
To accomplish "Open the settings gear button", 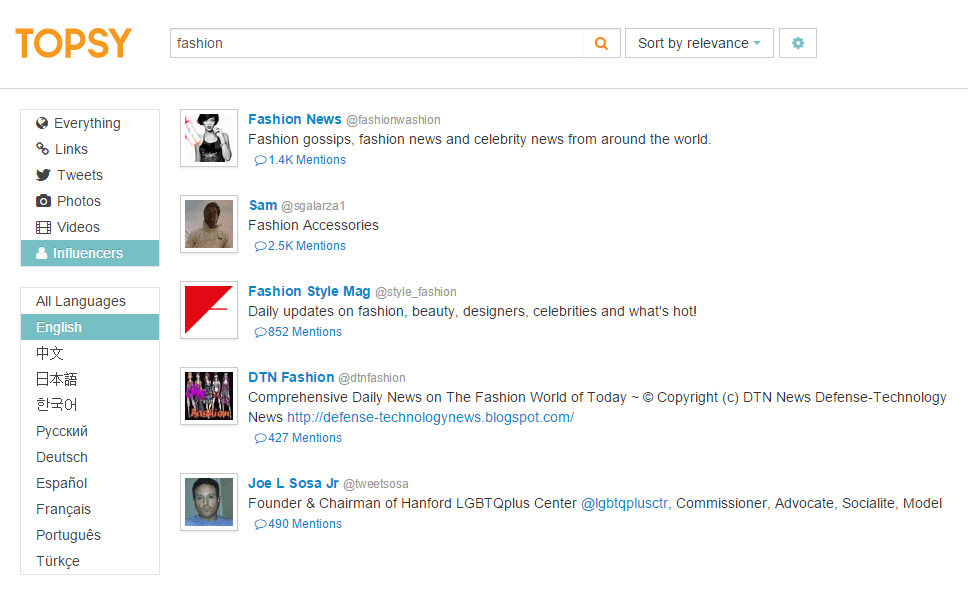I will pos(797,43).
